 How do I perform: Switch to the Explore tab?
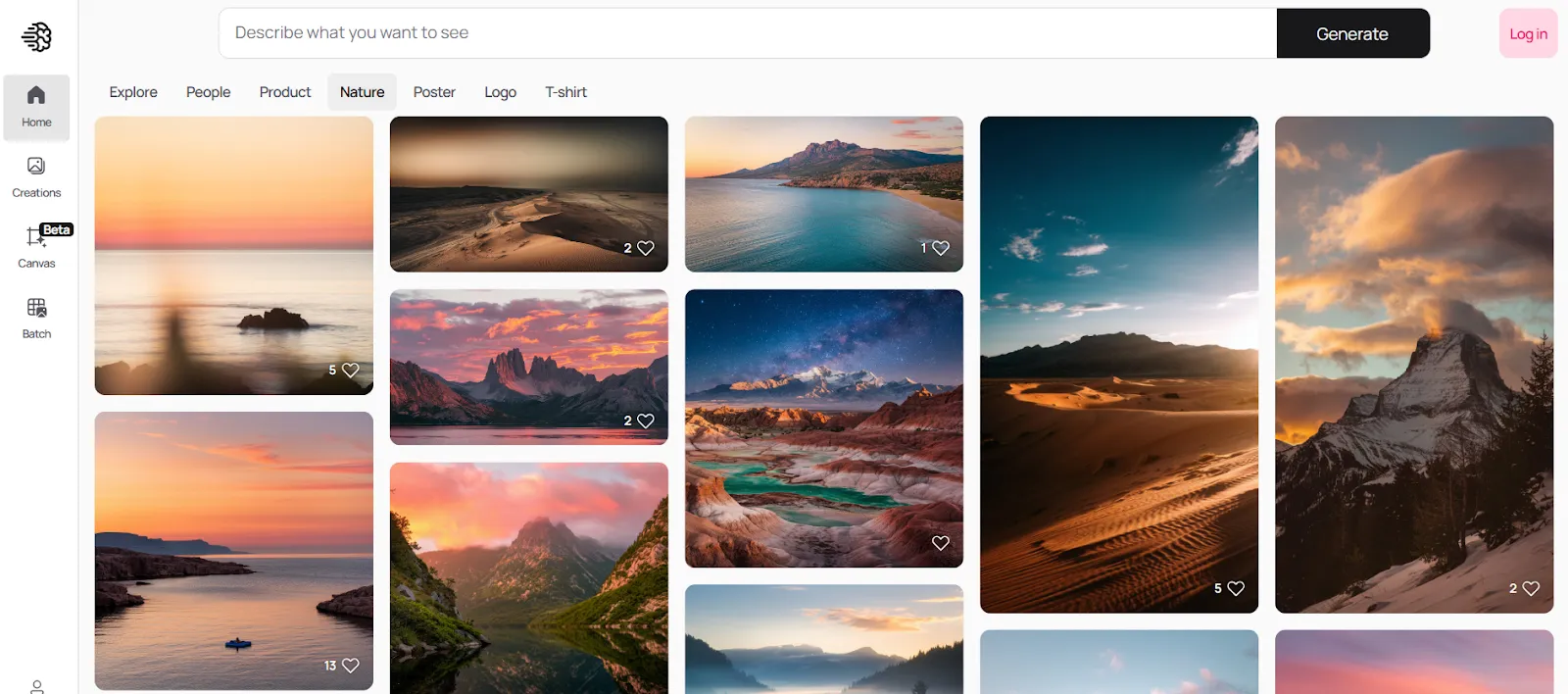133,92
